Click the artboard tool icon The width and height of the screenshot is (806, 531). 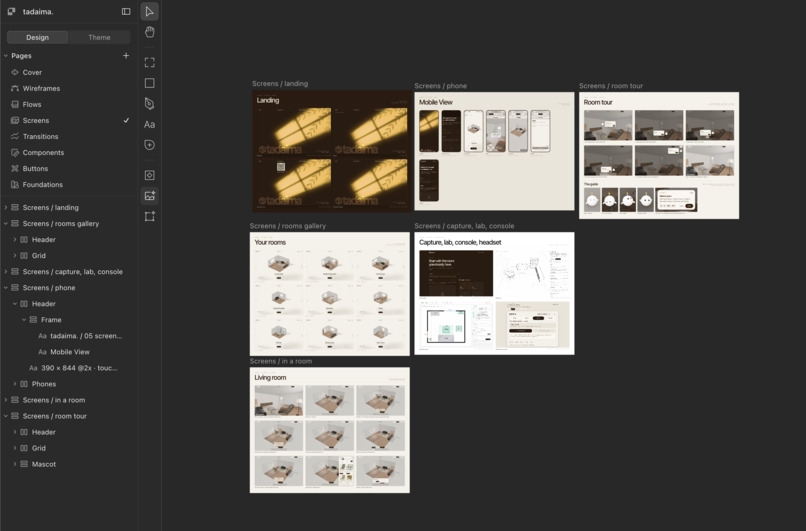point(150,216)
